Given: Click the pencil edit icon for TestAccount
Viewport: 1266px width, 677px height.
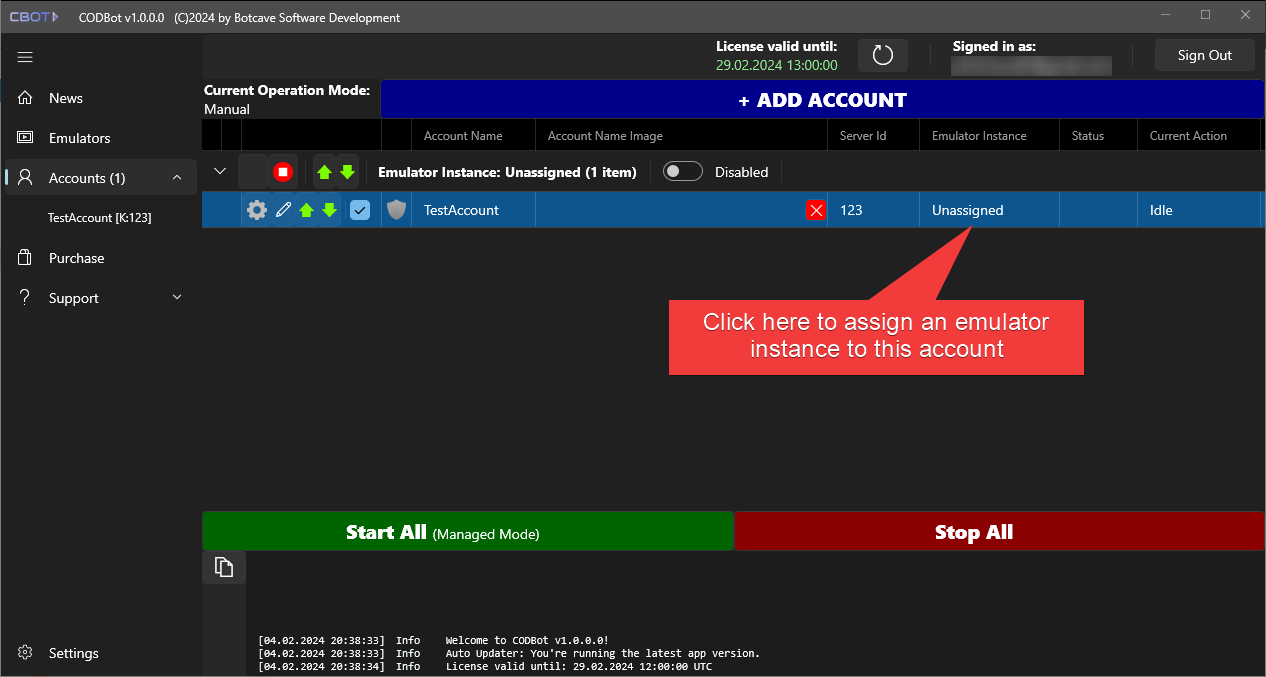Looking at the screenshot, I should 283,210.
